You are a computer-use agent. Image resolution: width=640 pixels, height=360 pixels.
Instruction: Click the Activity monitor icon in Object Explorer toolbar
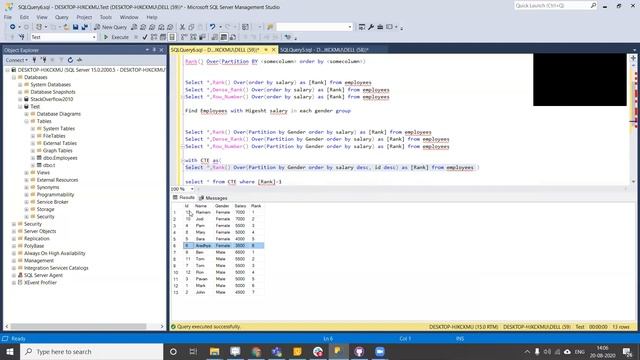(79, 60)
